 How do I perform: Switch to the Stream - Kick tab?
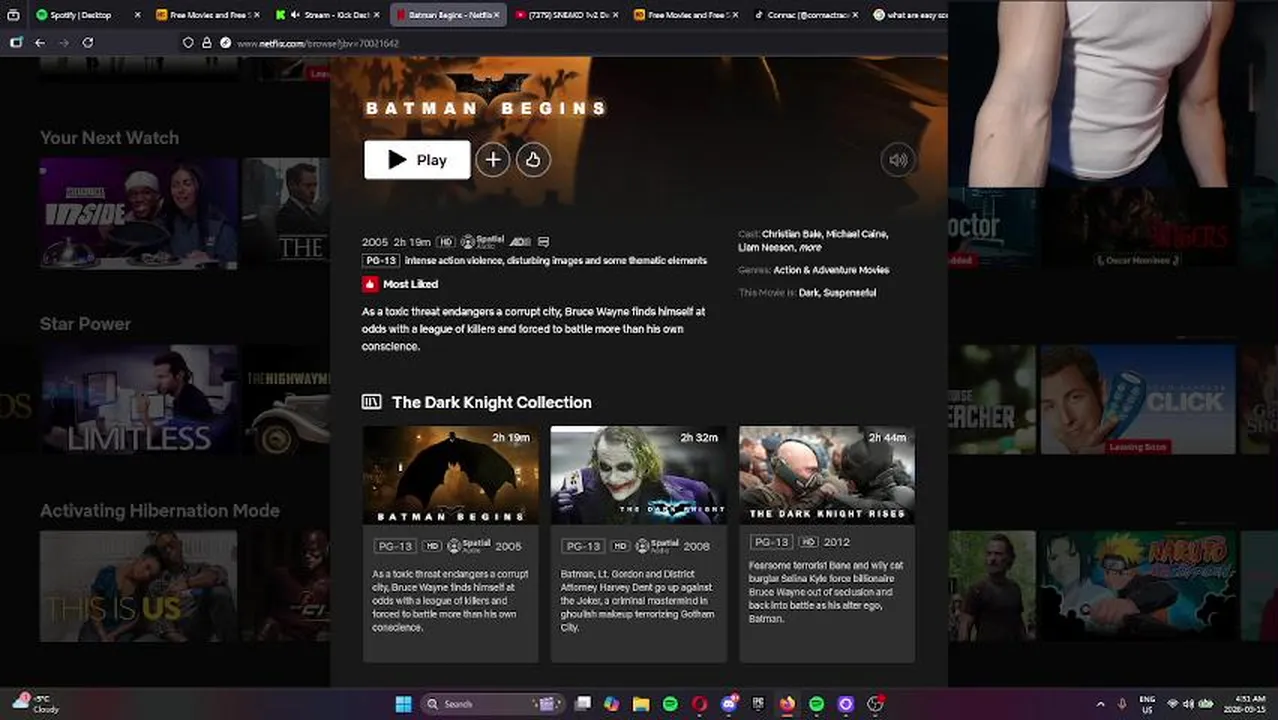click(327, 15)
